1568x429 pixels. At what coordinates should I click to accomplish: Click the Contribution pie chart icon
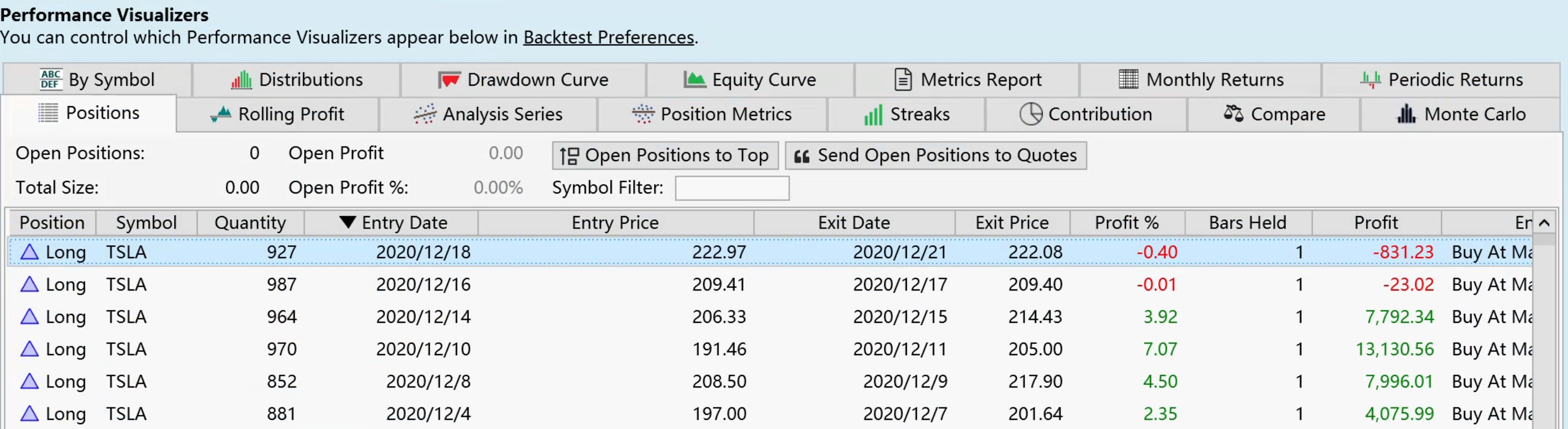1031,114
